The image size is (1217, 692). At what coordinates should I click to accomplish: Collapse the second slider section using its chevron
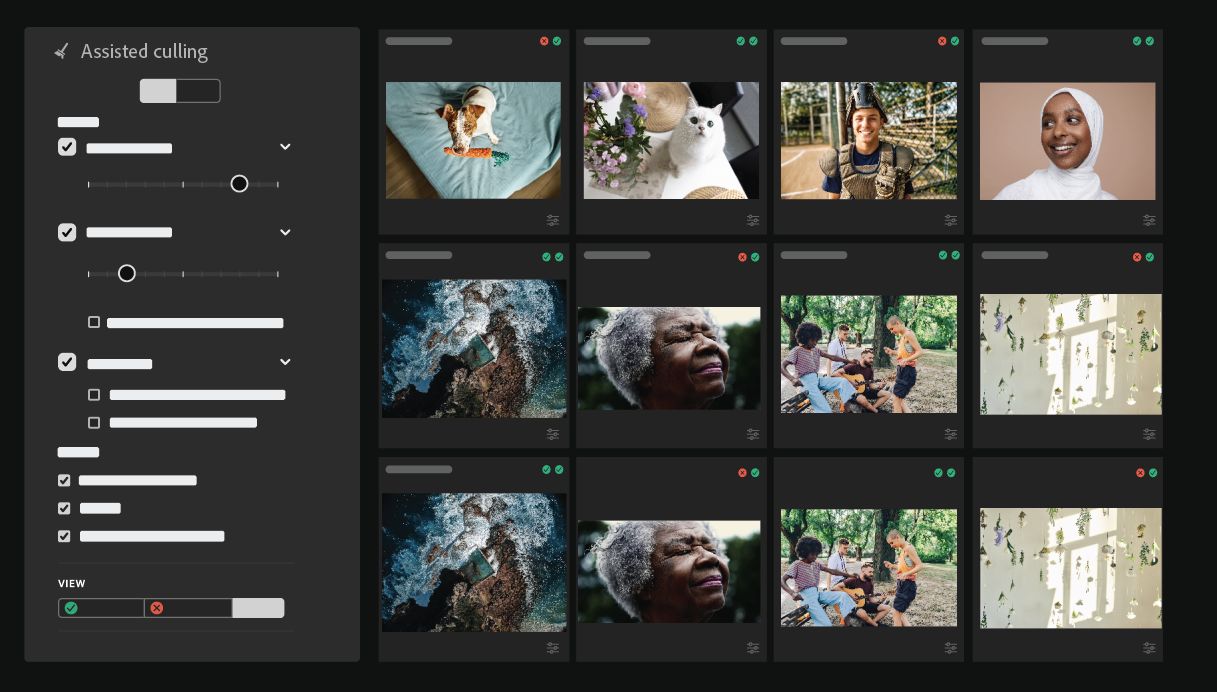point(285,232)
